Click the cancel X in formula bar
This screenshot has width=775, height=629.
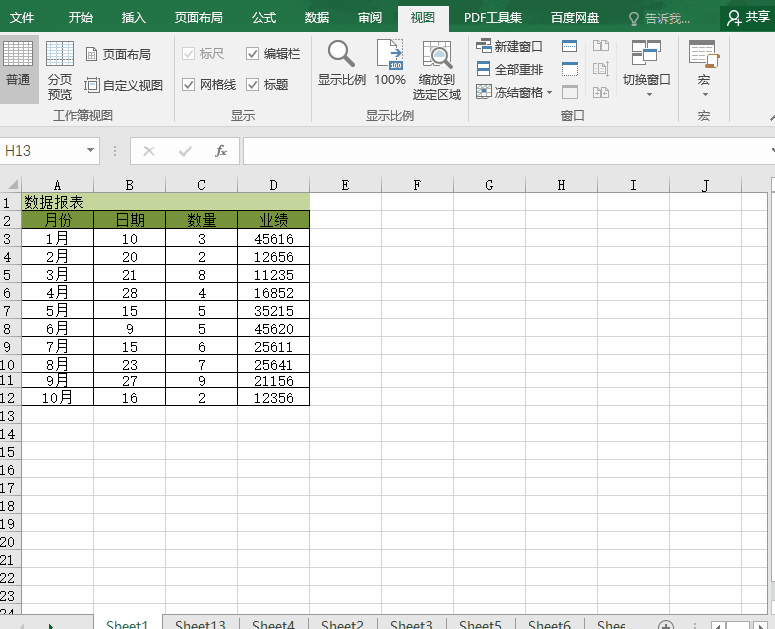click(x=149, y=151)
